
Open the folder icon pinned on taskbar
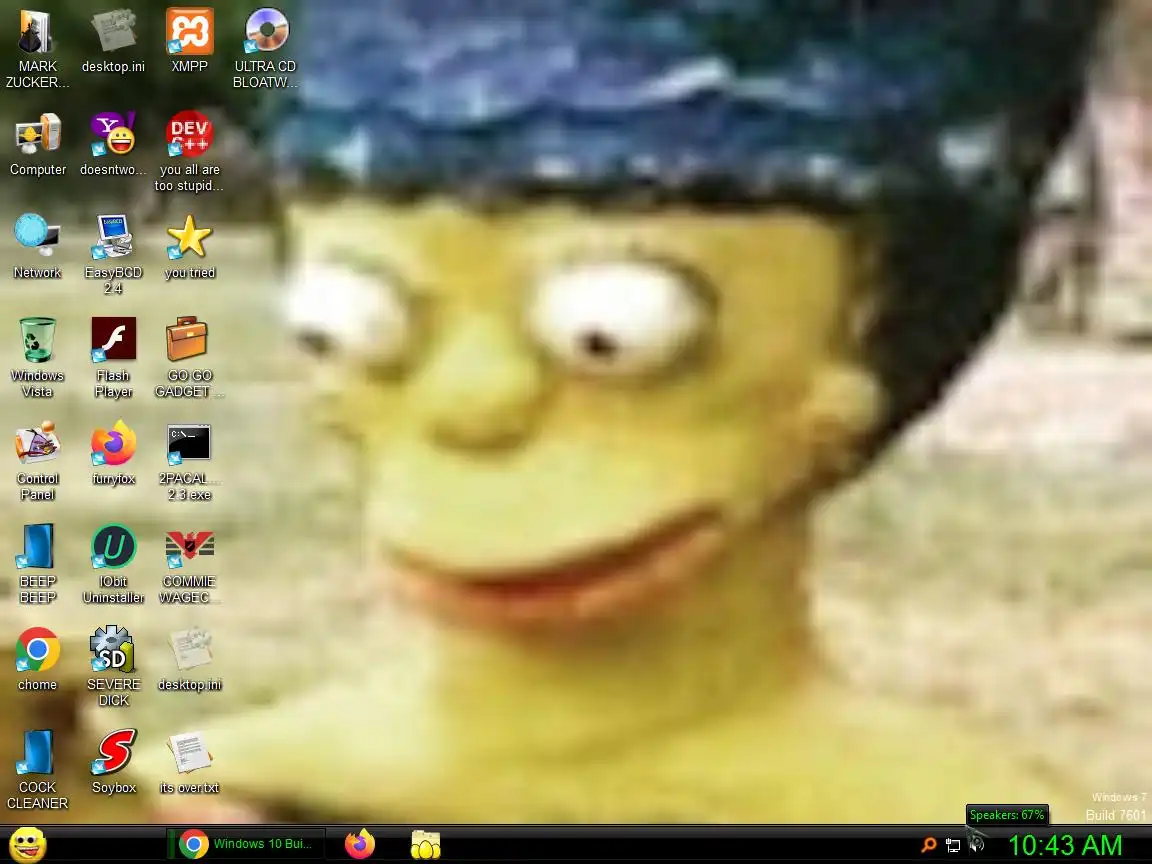(x=425, y=845)
